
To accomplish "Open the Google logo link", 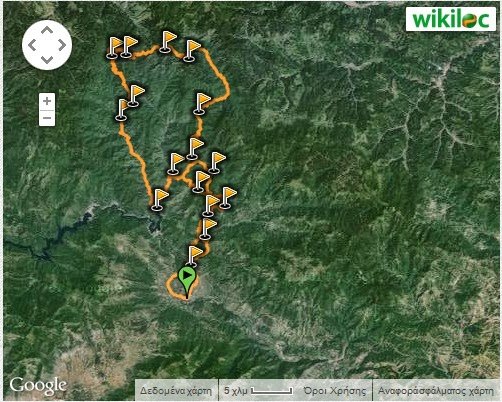I will 38,386.
